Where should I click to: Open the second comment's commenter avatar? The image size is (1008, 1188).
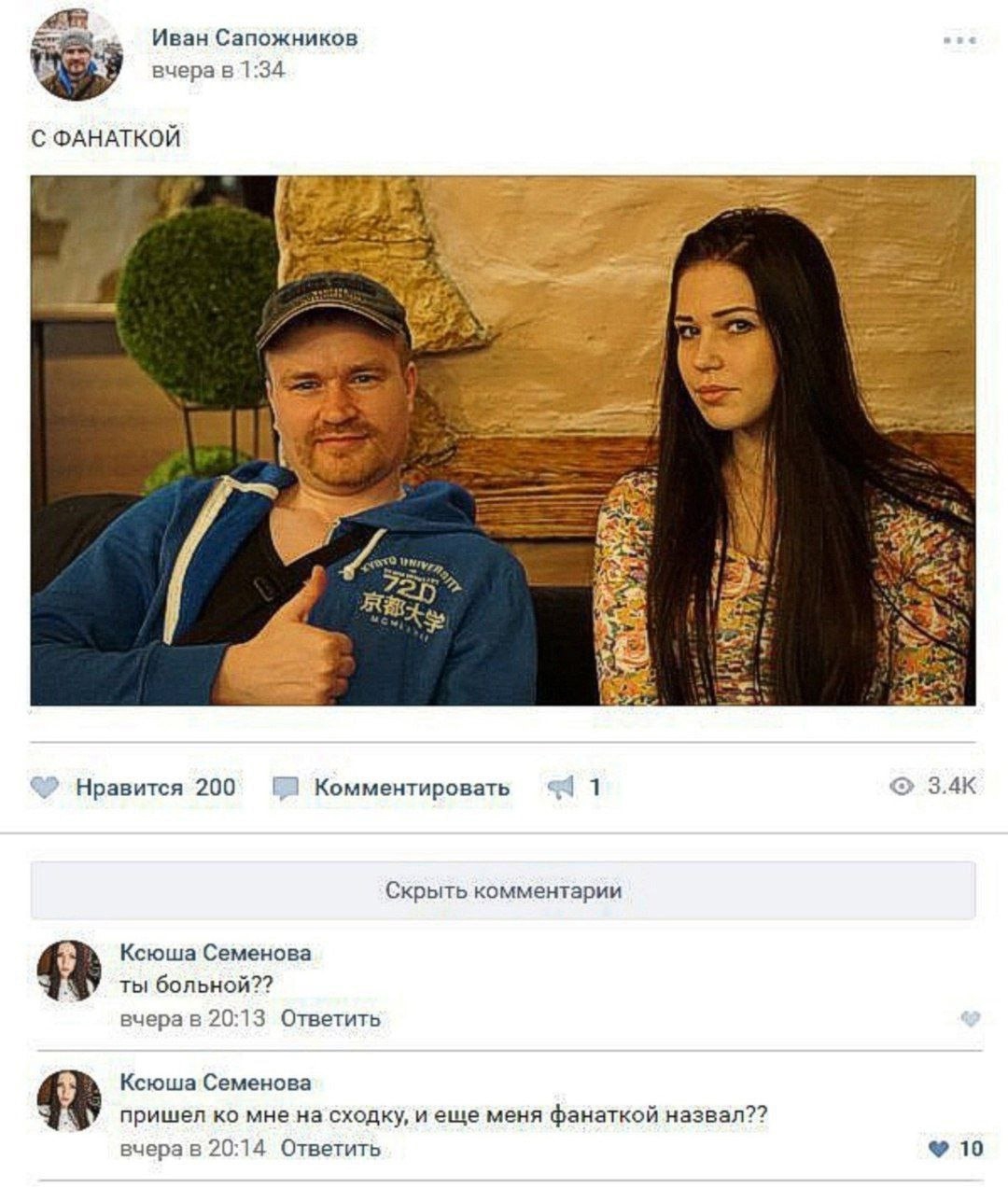tap(68, 1100)
